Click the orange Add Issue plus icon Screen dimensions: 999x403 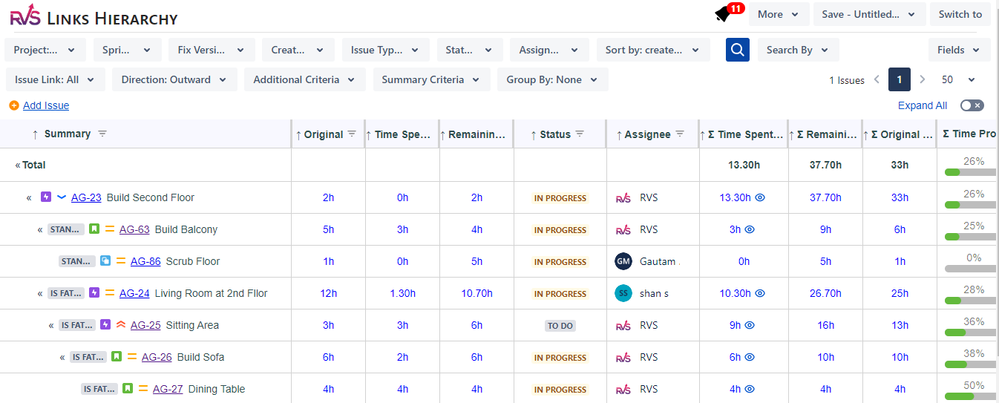pos(13,105)
